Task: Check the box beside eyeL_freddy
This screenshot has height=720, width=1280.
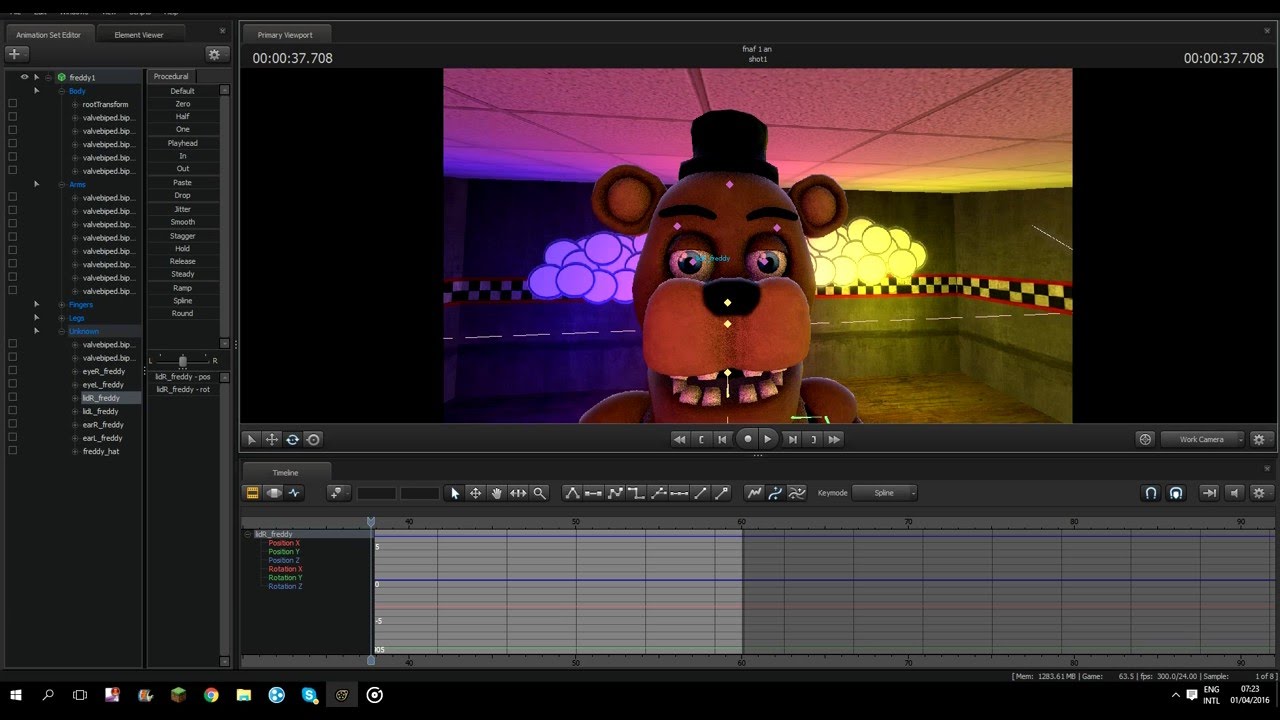Action: [12, 384]
